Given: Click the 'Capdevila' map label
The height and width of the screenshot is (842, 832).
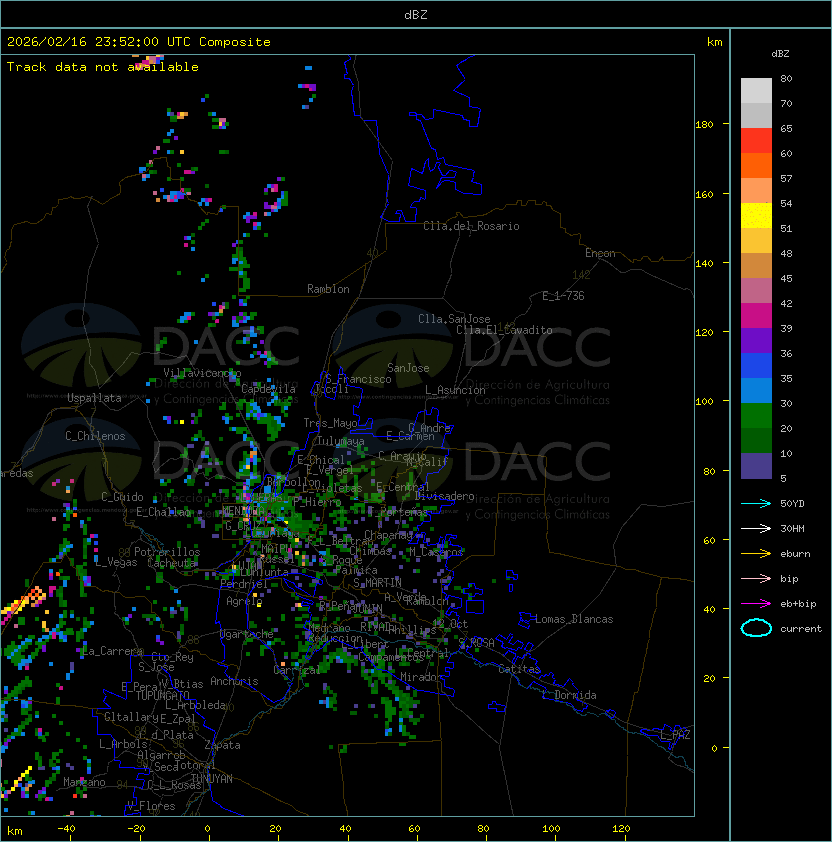Looking at the screenshot, I should pyautogui.click(x=269, y=388).
